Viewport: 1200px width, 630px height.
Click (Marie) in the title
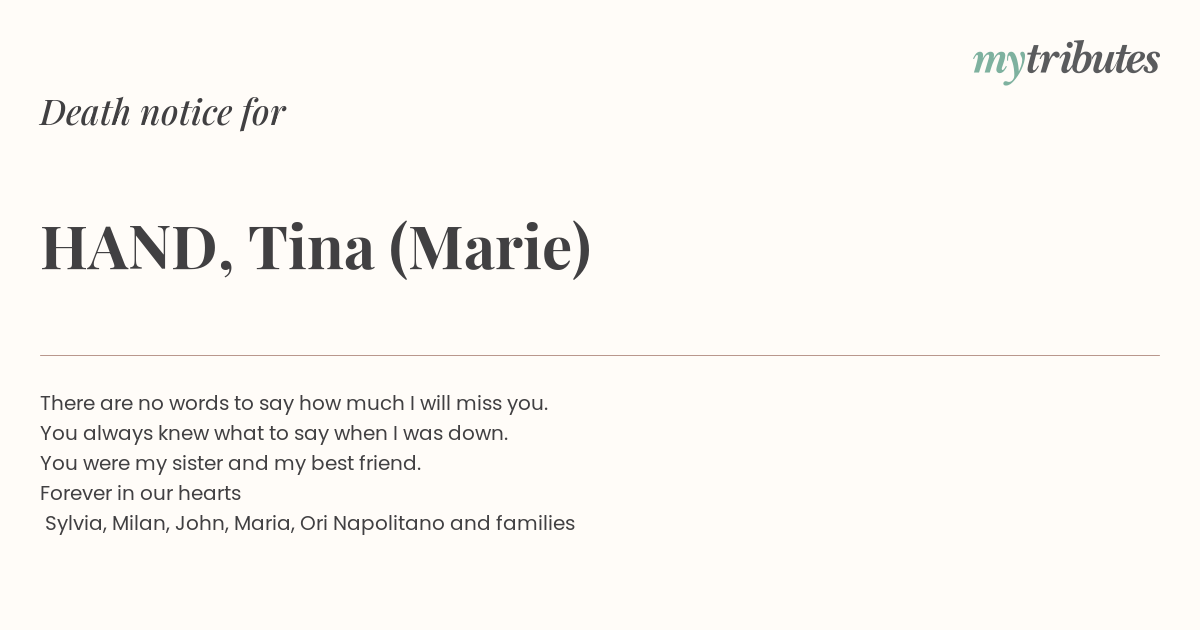[x=490, y=248]
